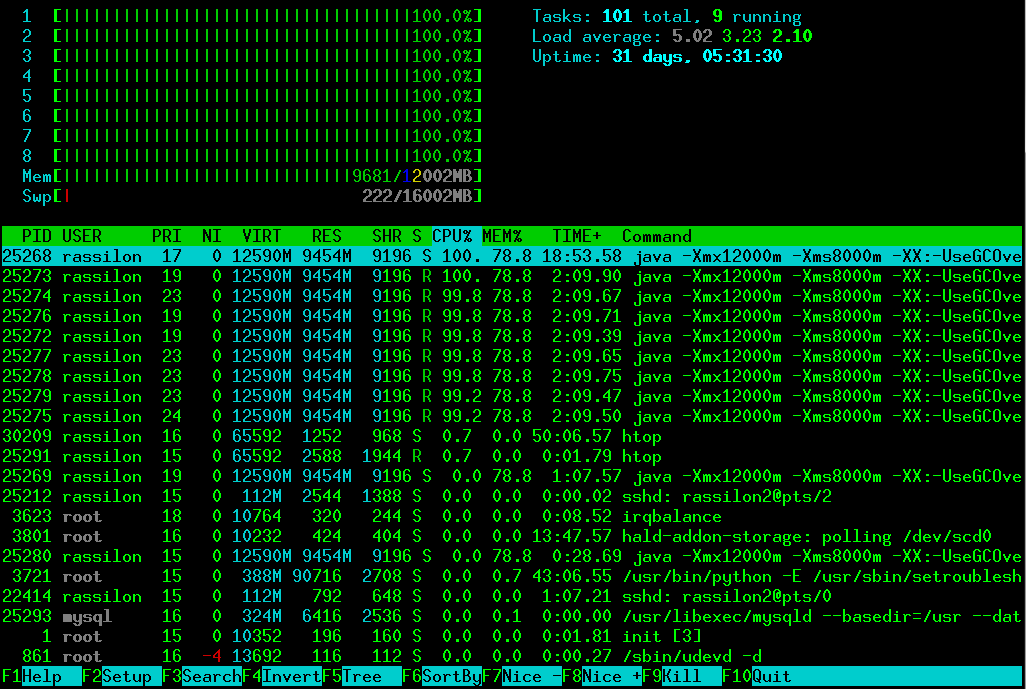Select the htop process with PID 25291
Viewport: 1026px width, 689px height.
pyautogui.click(x=512, y=456)
